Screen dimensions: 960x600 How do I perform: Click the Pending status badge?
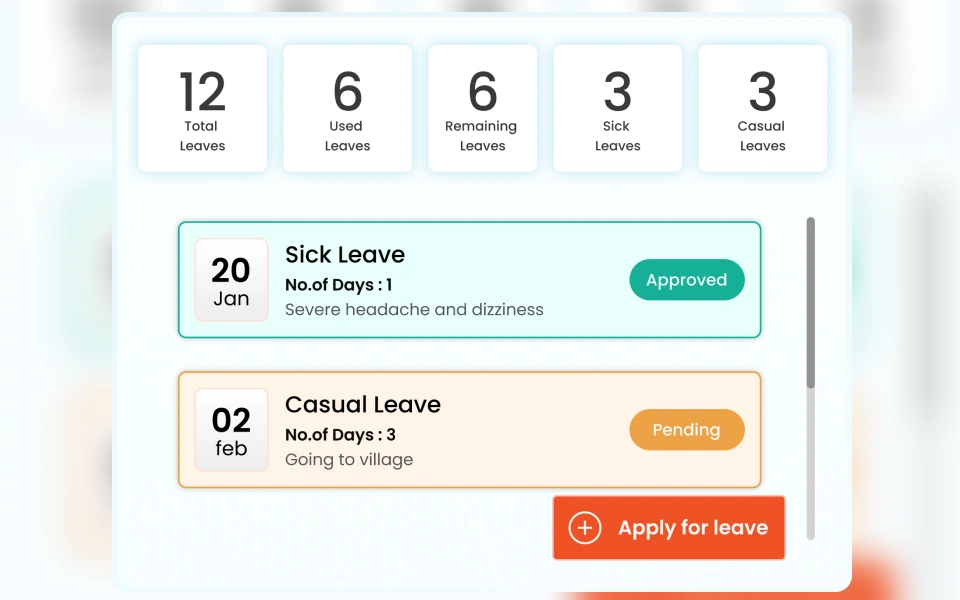[686, 430]
